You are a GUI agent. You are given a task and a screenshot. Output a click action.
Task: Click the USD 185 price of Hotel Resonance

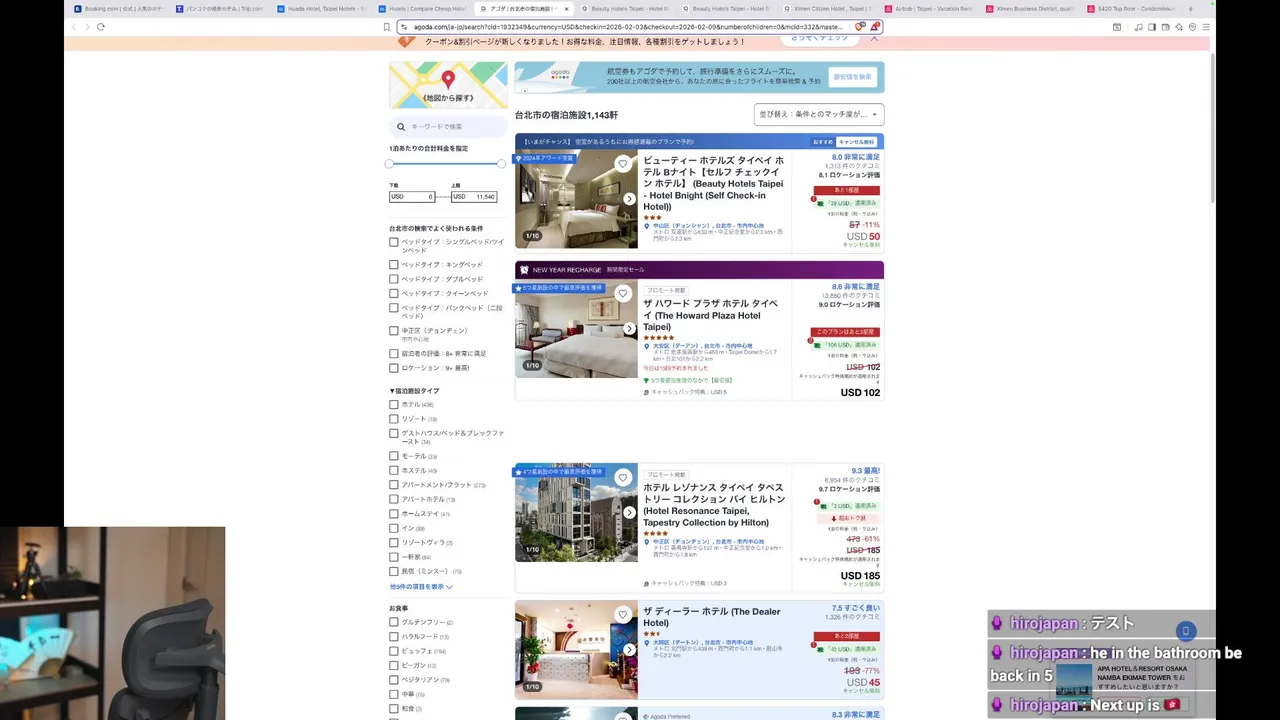860,576
